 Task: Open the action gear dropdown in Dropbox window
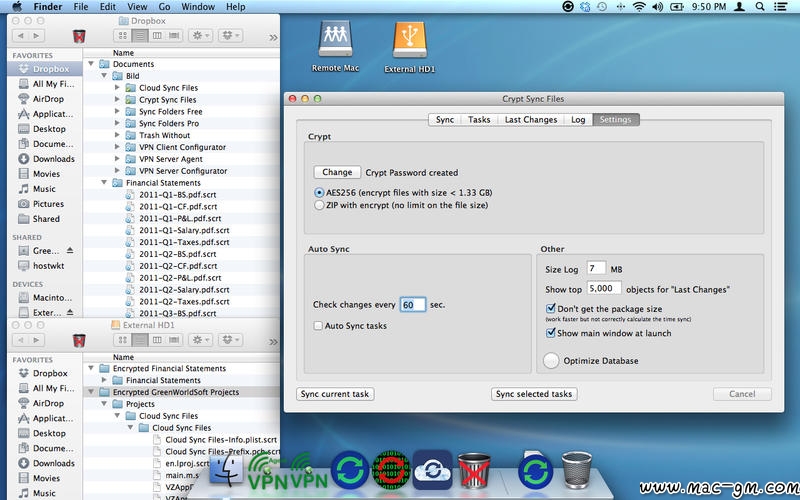(201, 36)
